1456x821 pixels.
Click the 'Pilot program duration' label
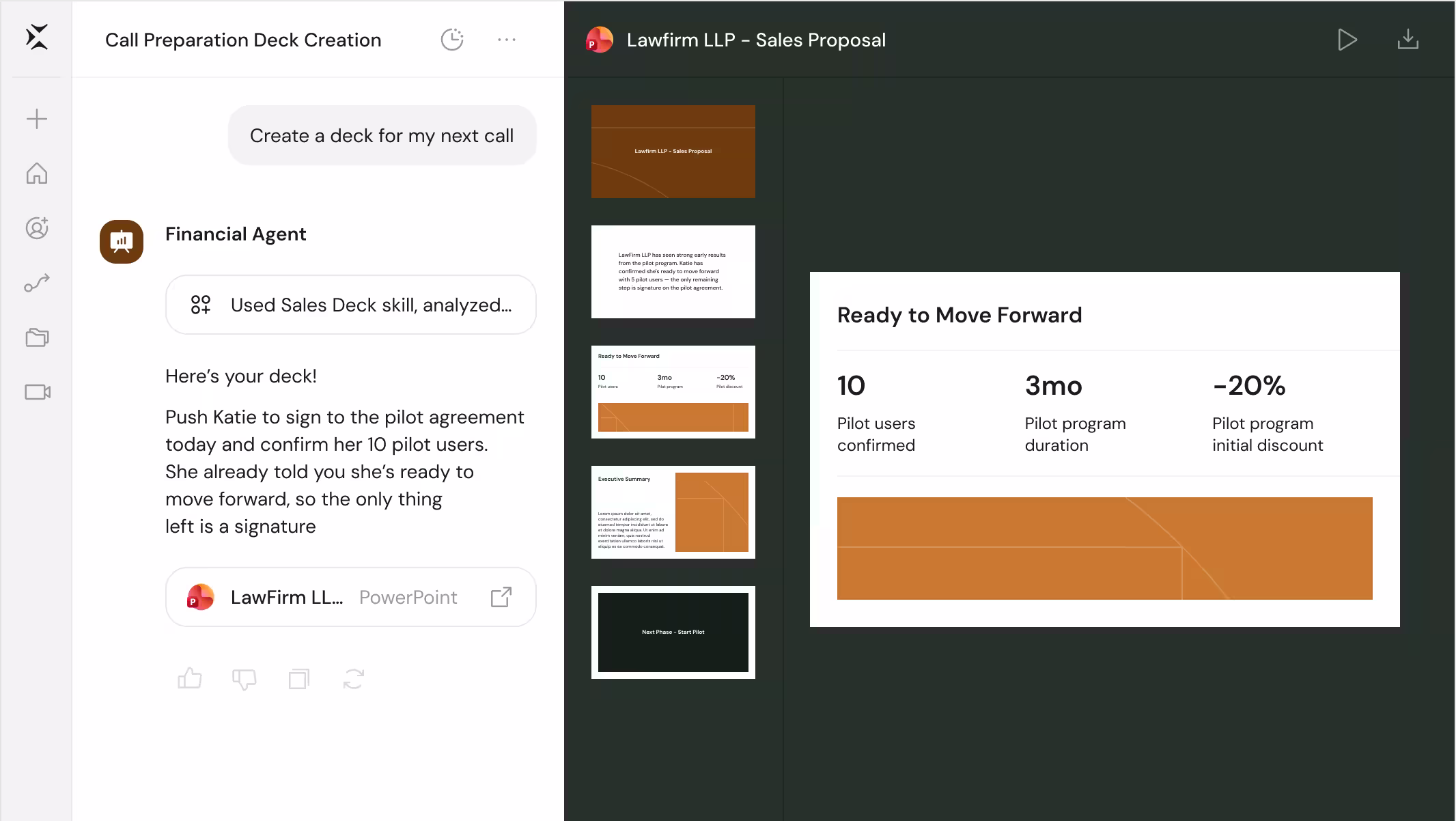pyautogui.click(x=1076, y=434)
